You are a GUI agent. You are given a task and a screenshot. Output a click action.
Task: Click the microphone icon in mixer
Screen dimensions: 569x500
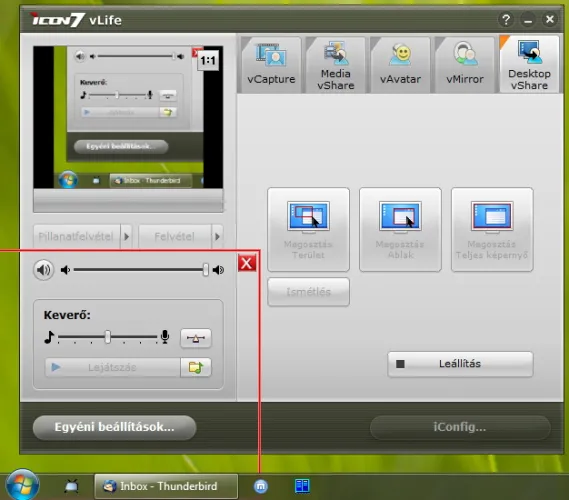point(165,337)
